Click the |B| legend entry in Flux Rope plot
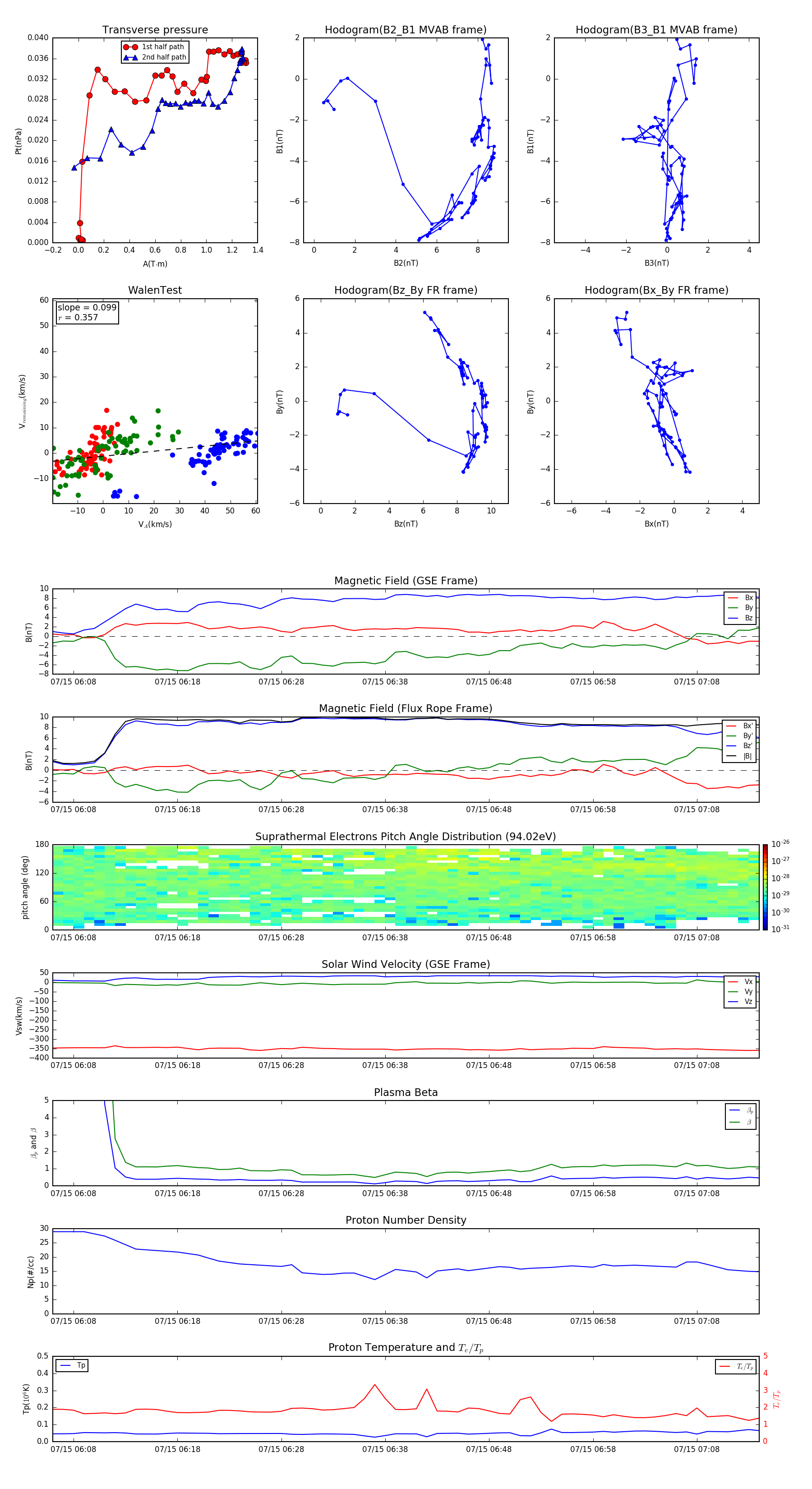812x1489 pixels. tap(739, 756)
